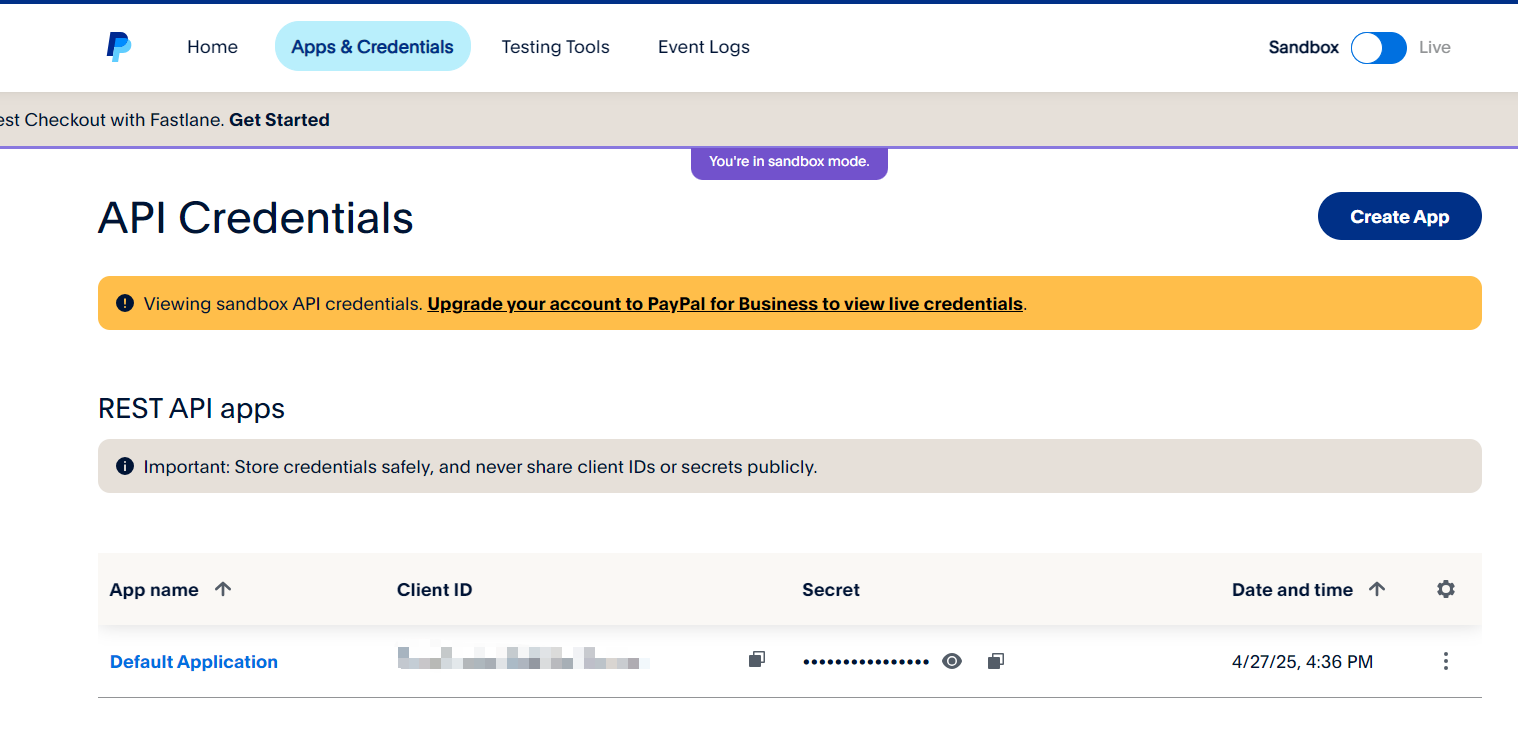Open the table column settings gear
This screenshot has width=1518, height=754.
pos(1446,589)
